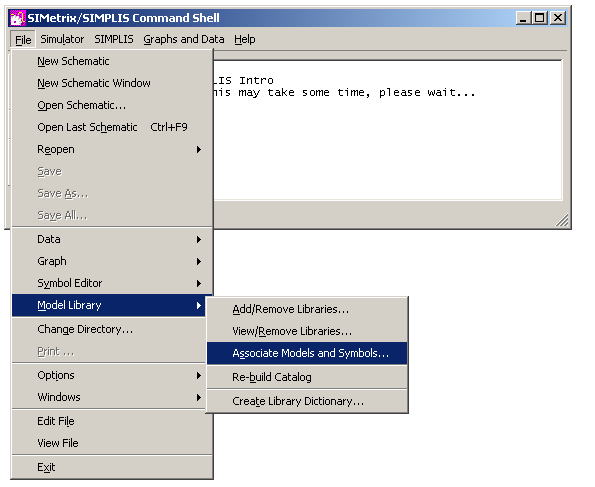Click the highlighted Model Library item
This screenshot has height=487, width=595.
[x=110, y=305]
